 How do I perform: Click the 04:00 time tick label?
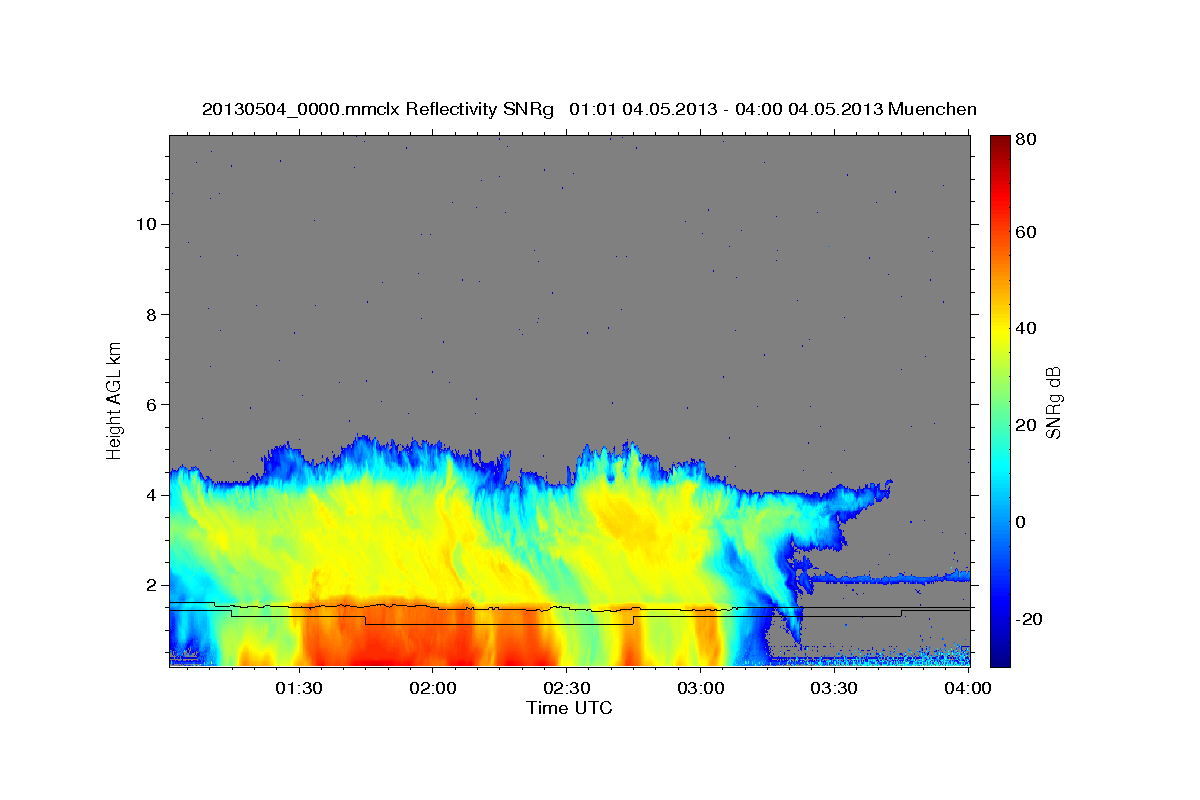pyautogui.click(x=968, y=688)
